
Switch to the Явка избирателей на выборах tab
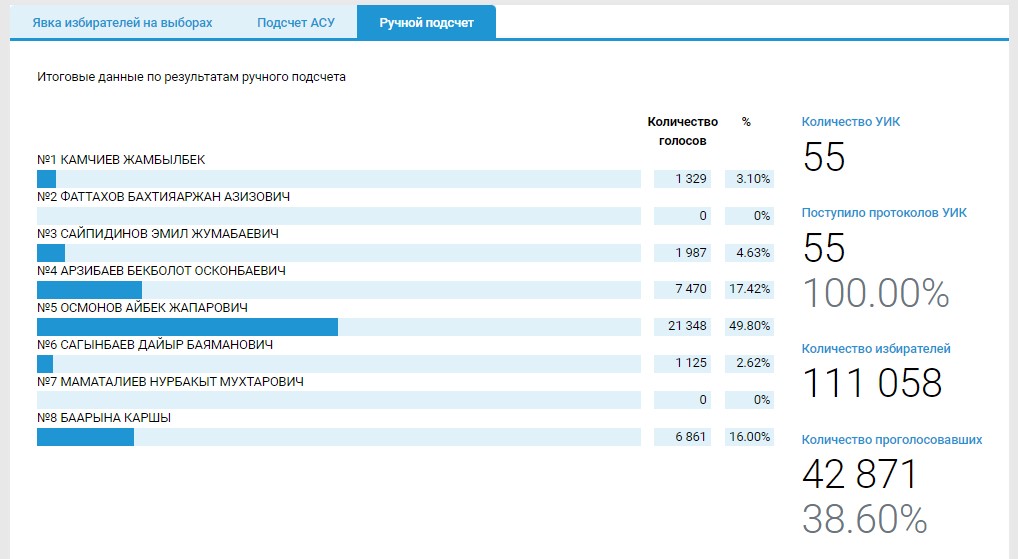coord(122,22)
